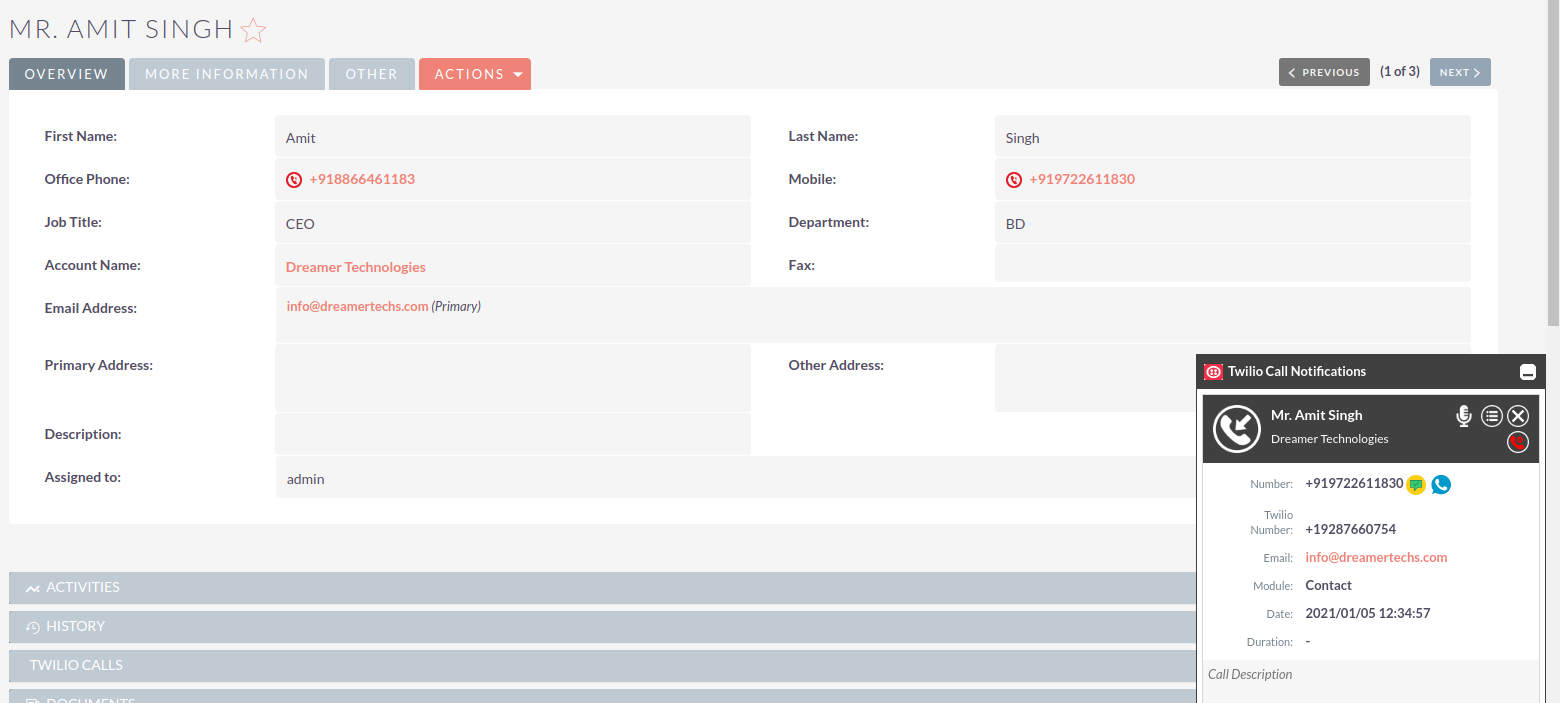Click the Twilio logo in notification header
Screen dimensions: 1560x703
pyautogui.click(x=1213, y=372)
